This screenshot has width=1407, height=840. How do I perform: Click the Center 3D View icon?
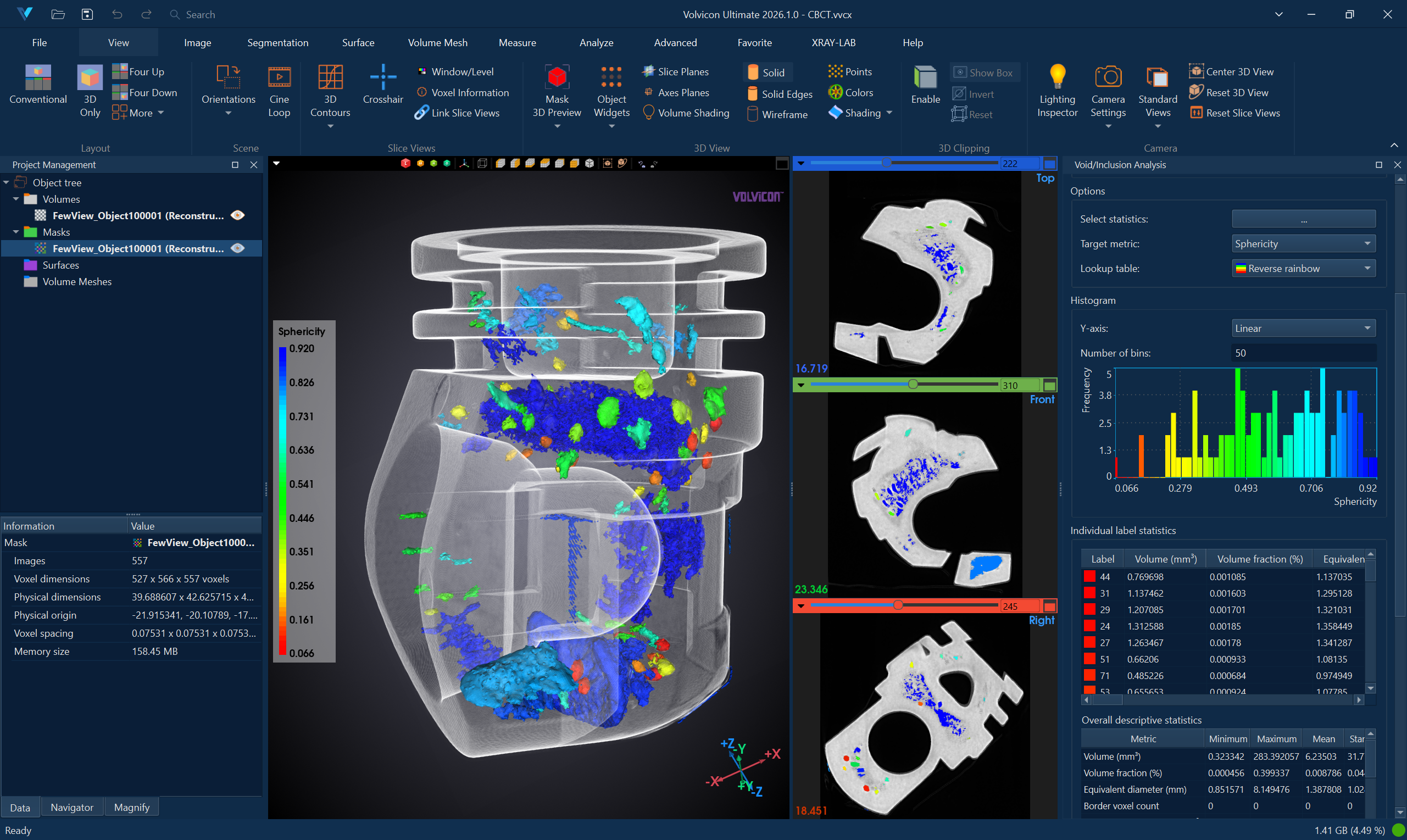[x=1196, y=71]
